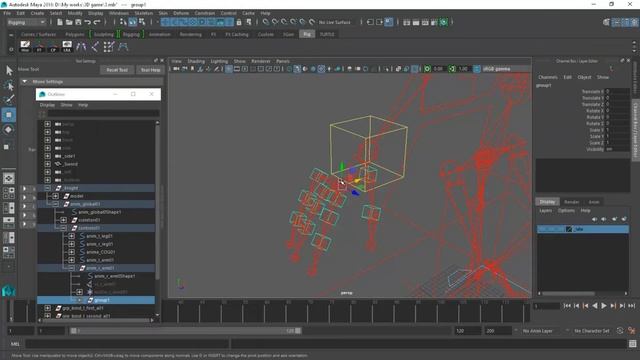Click the layer editor horizontal scrollbar
This screenshot has width=640, height=360.
[568, 293]
